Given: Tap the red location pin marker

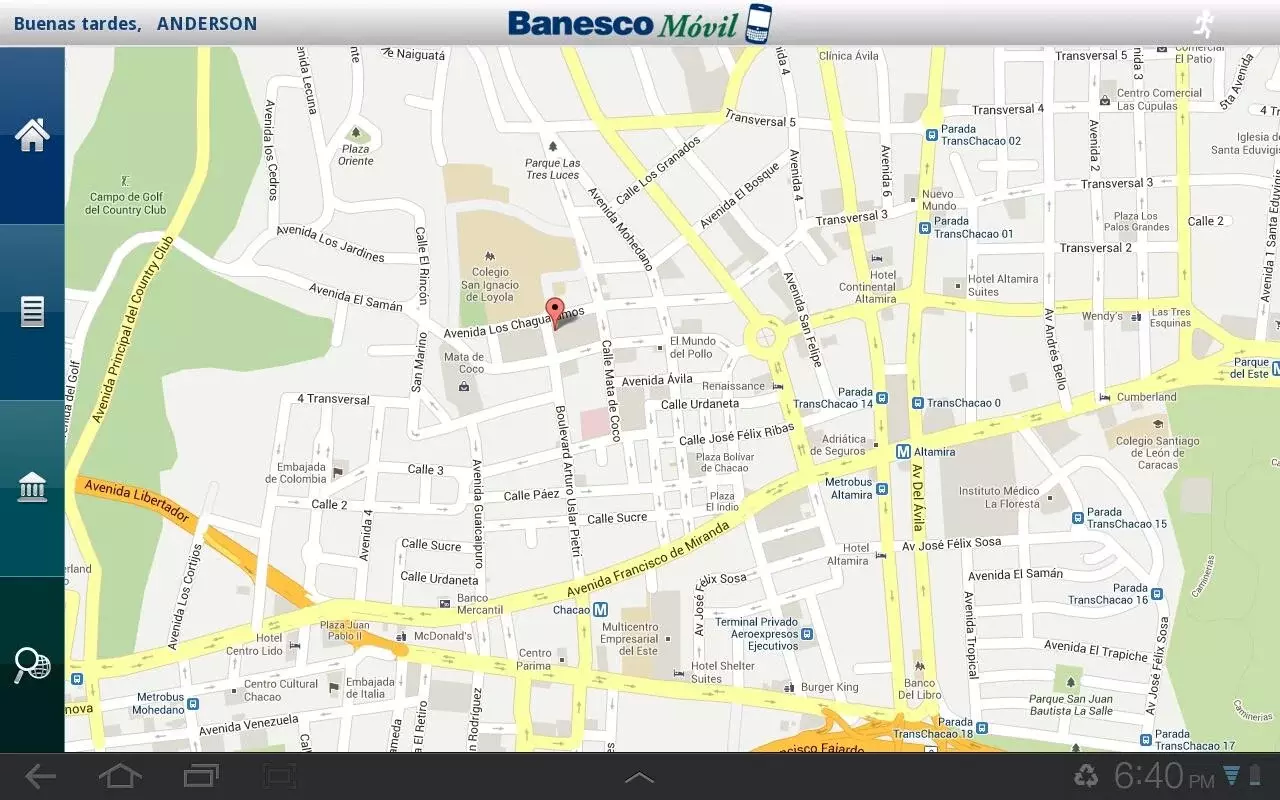Looking at the screenshot, I should pos(555,312).
